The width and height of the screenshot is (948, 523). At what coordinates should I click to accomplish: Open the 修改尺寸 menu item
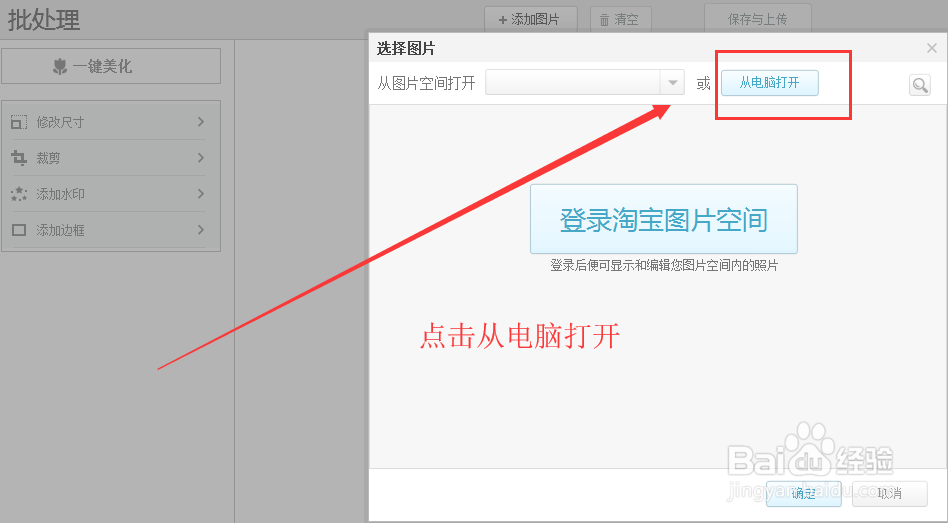pos(108,122)
